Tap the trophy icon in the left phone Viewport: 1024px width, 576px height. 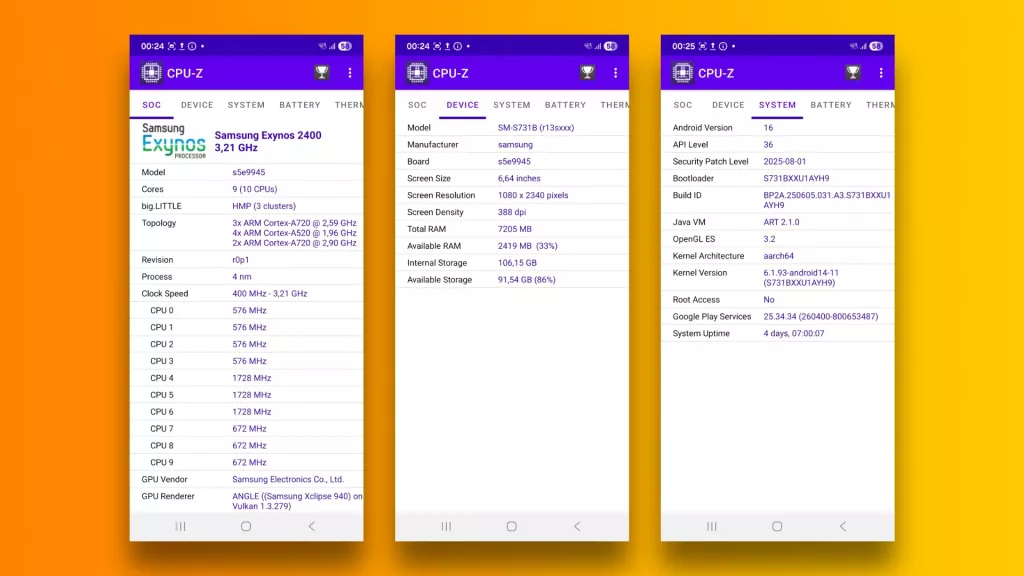[322, 72]
